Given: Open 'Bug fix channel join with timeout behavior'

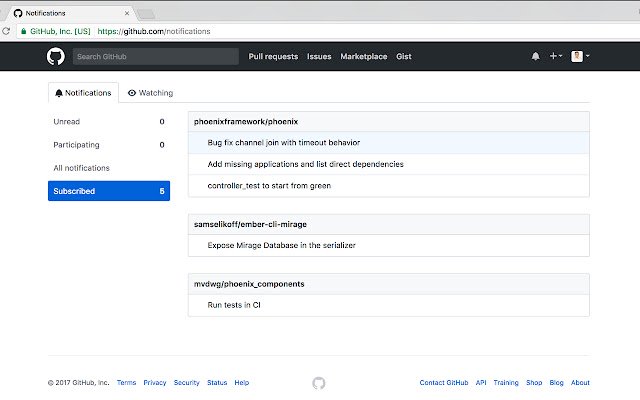Looking at the screenshot, I should pos(284,142).
